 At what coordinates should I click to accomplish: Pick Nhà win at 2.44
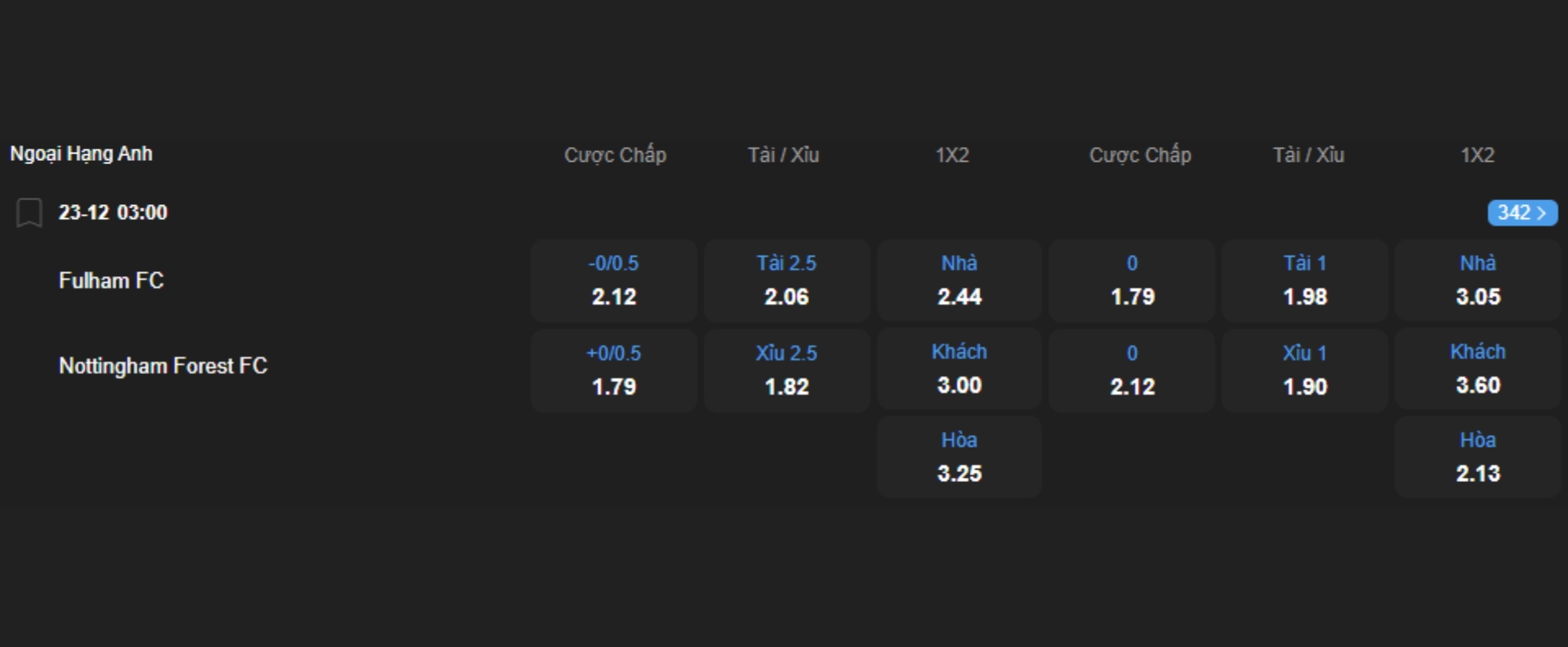tap(959, 280)
